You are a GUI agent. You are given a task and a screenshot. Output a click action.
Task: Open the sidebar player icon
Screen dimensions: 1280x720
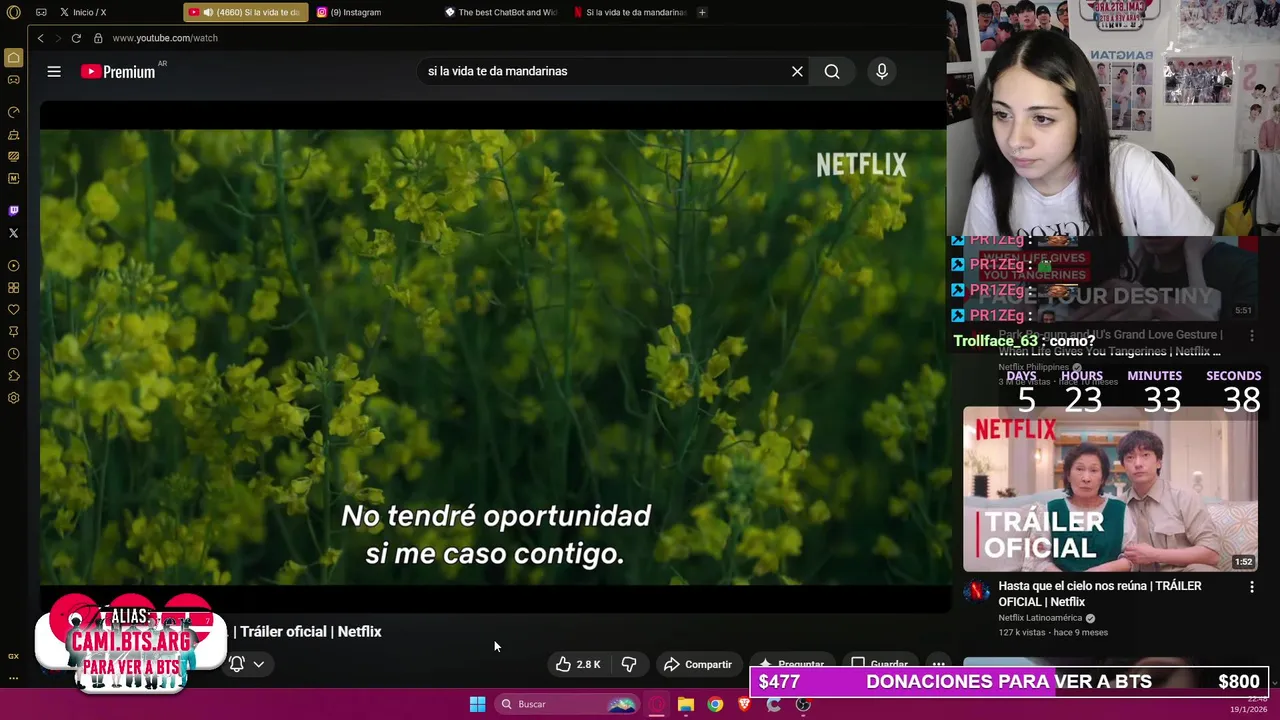tap(13, 266)
